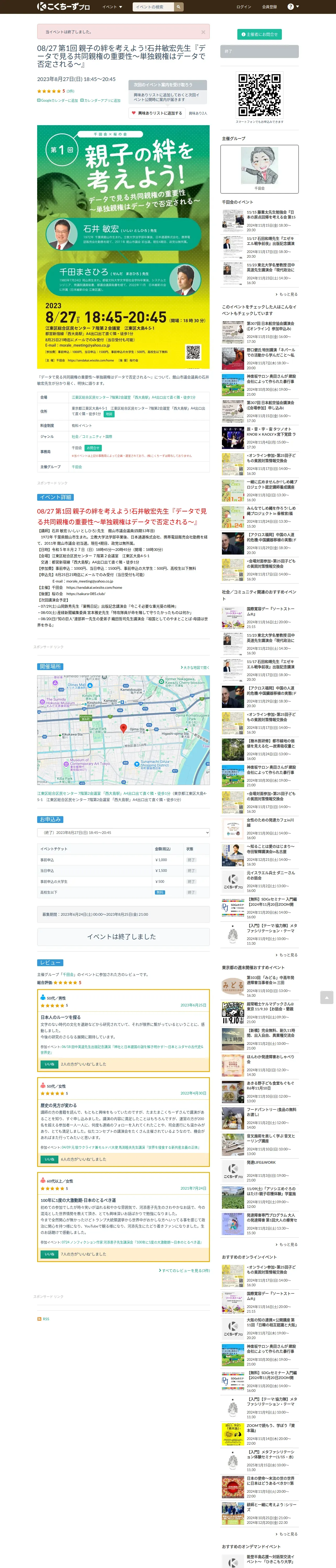
Task: Click the ¥1,000 price for 事前申込
Action: click(161, 860)
